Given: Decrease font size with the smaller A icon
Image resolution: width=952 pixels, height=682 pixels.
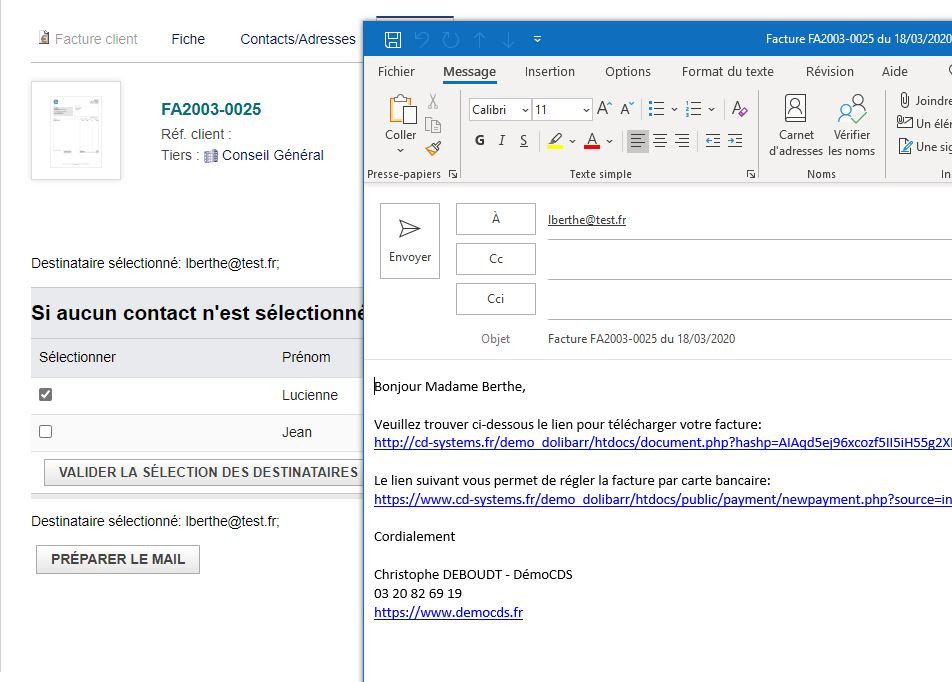Looking at the screenshot, I should click(x=627, y=109).
